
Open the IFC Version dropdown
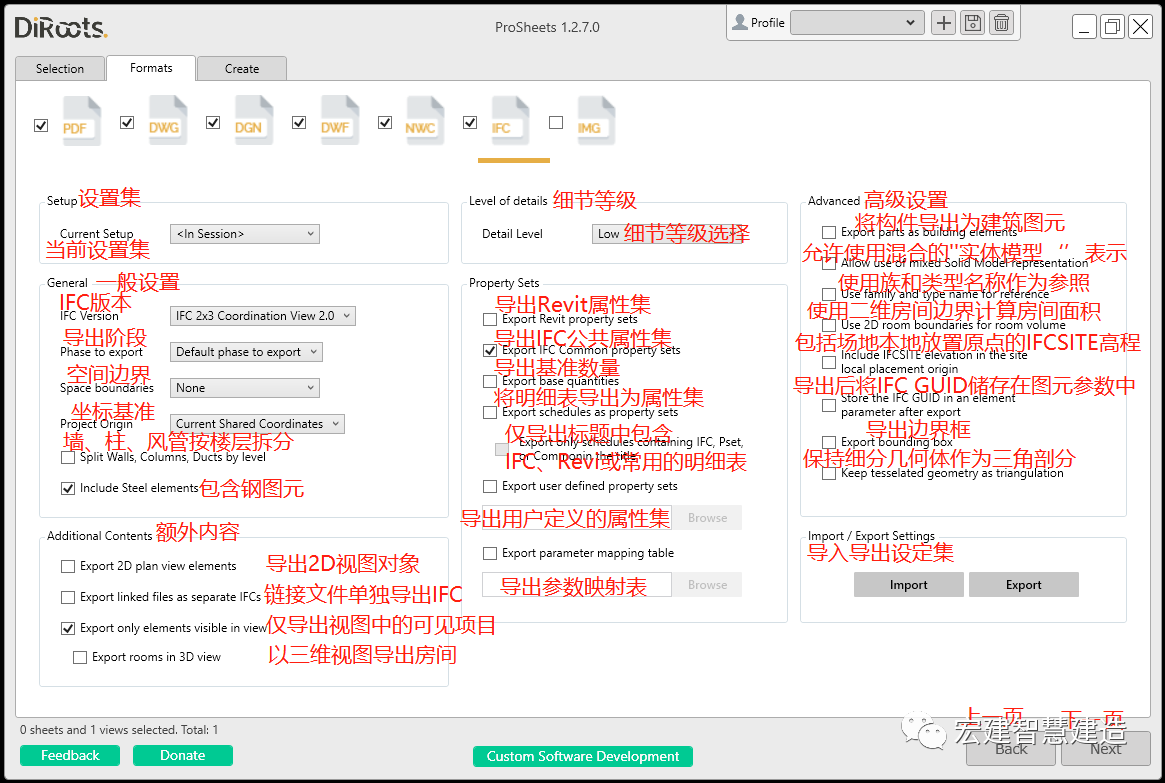(x=262, y=316)
